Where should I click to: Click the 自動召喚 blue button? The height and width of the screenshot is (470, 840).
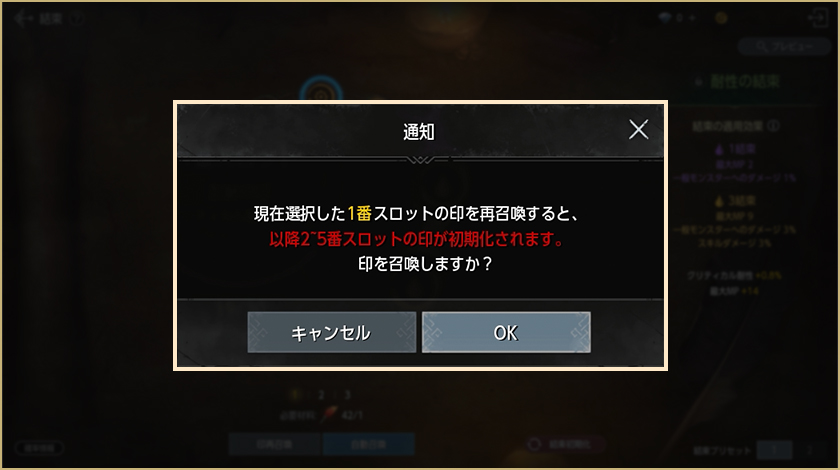tap(369, 444)
